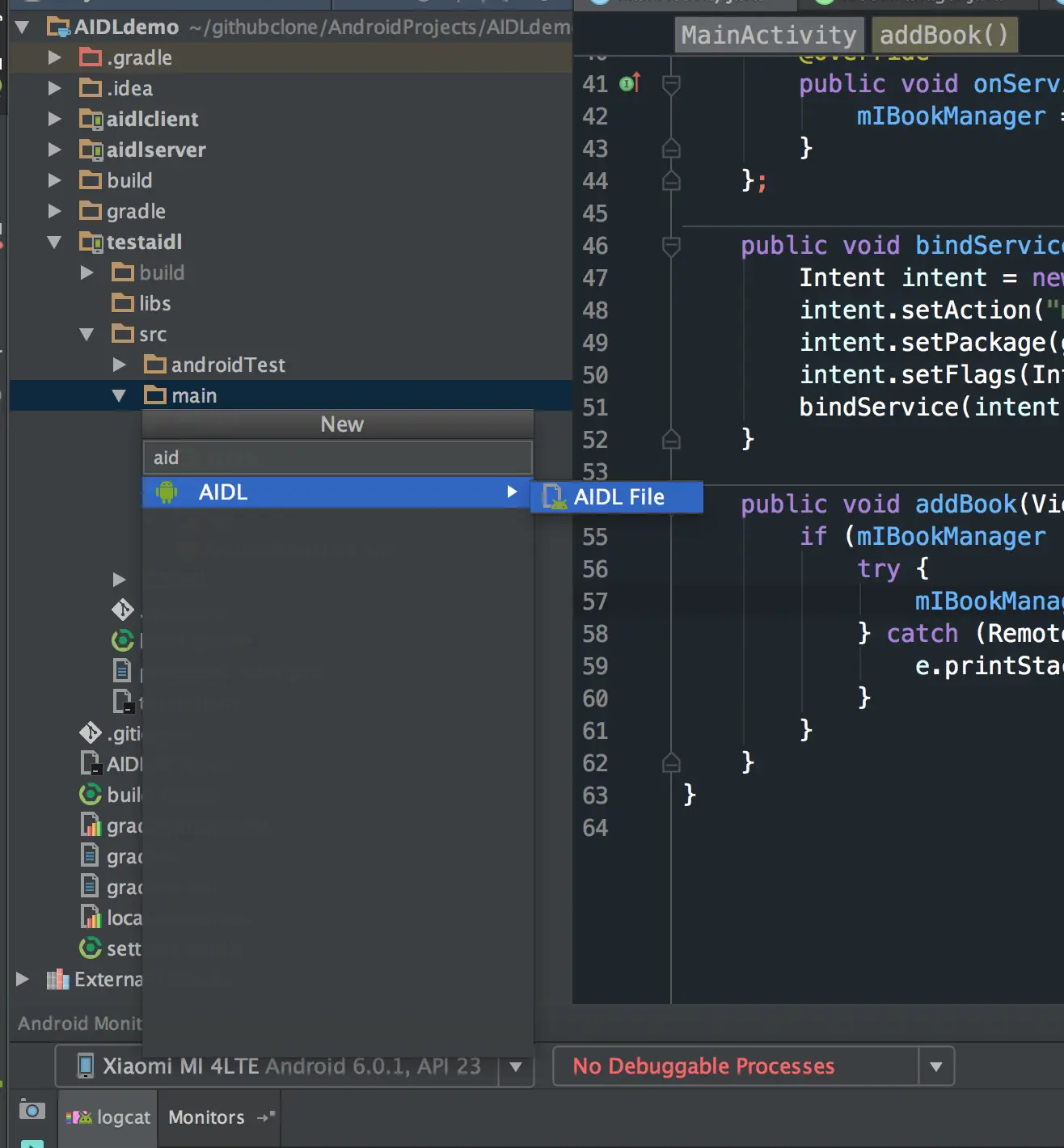
Task: Open the Xiaomi MI 4LTE device dropdown
Action: tap(516, 1067)
